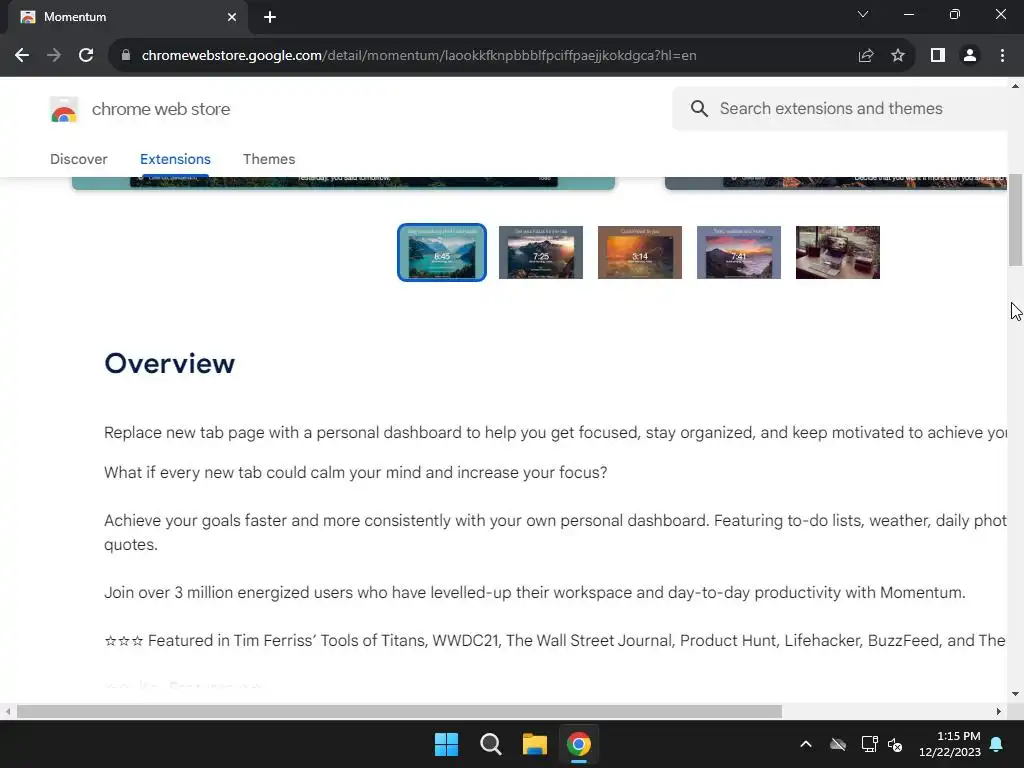Image resolution: width=1024 pixels, height=768 pixels.
Task: Select the 3:14 orange sunset thumbnail
Action: [x=640, y=253]
